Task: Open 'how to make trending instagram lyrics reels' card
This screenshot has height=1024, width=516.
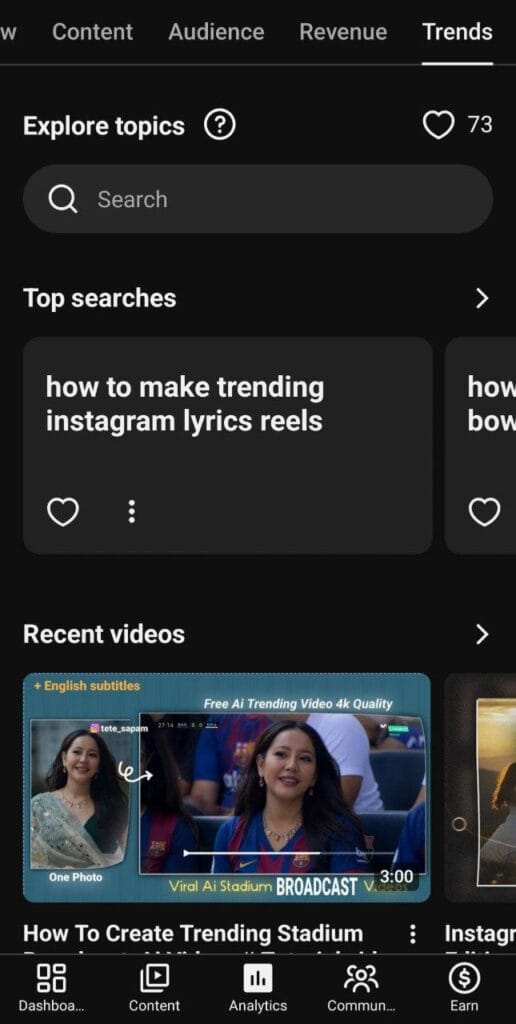Action: [x=227, y=445]
